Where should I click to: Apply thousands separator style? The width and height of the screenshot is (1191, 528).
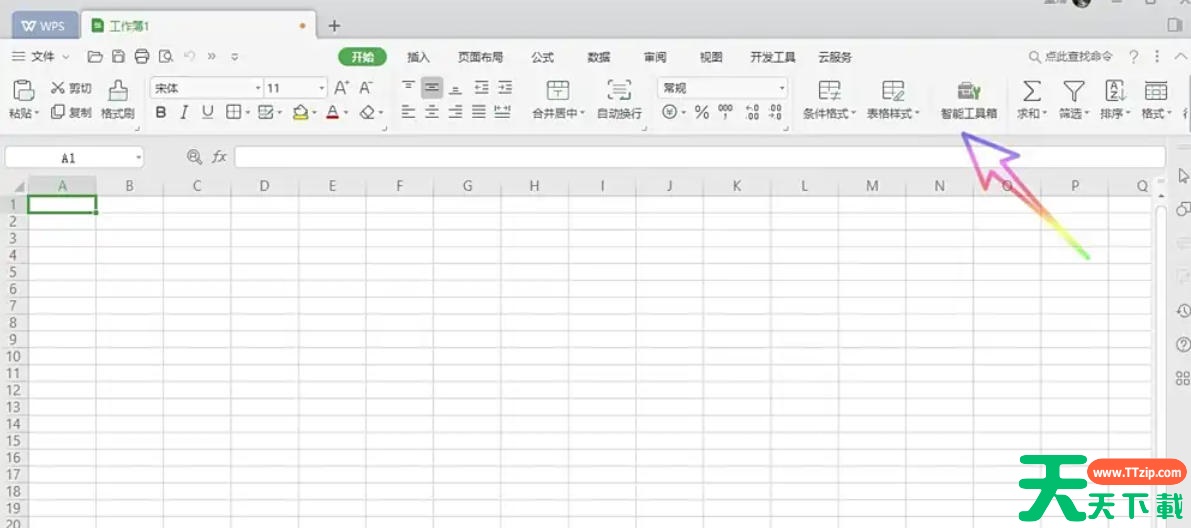click(725, 112)
